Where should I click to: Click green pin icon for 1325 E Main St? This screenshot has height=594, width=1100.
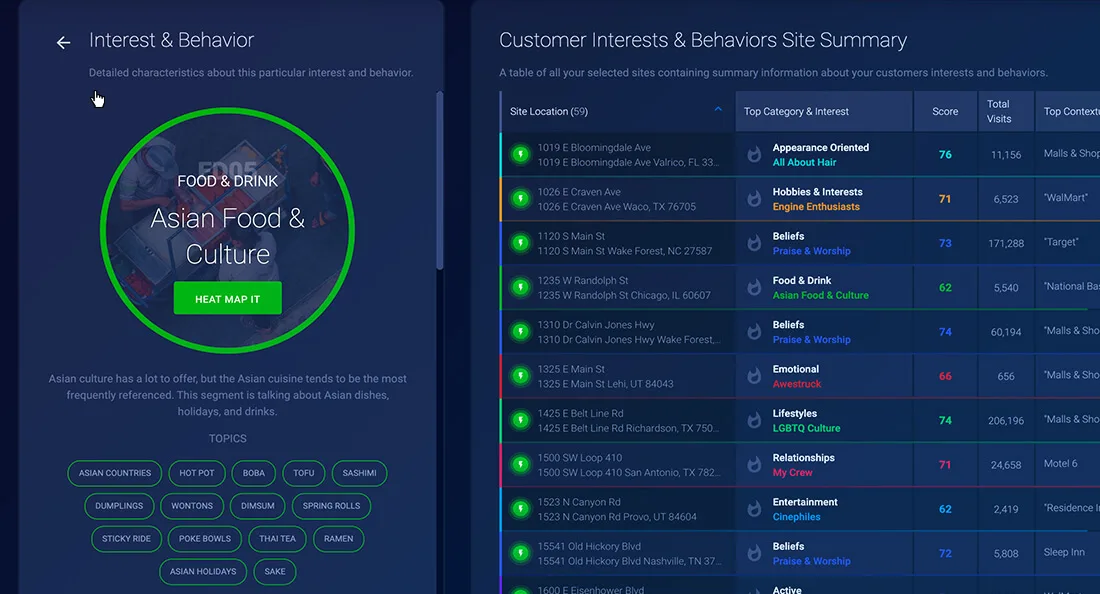pos(521,375)
